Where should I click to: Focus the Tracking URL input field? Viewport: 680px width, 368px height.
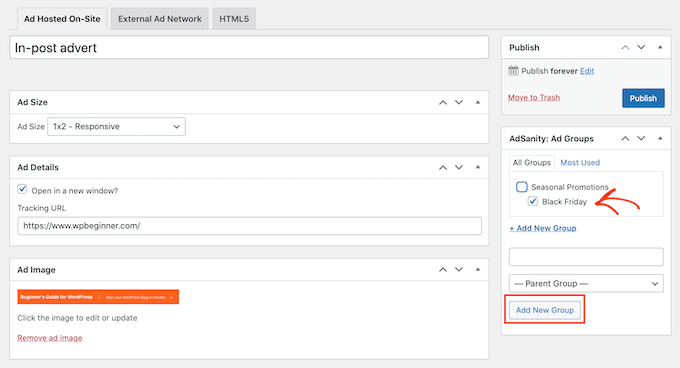pos(249,226)
